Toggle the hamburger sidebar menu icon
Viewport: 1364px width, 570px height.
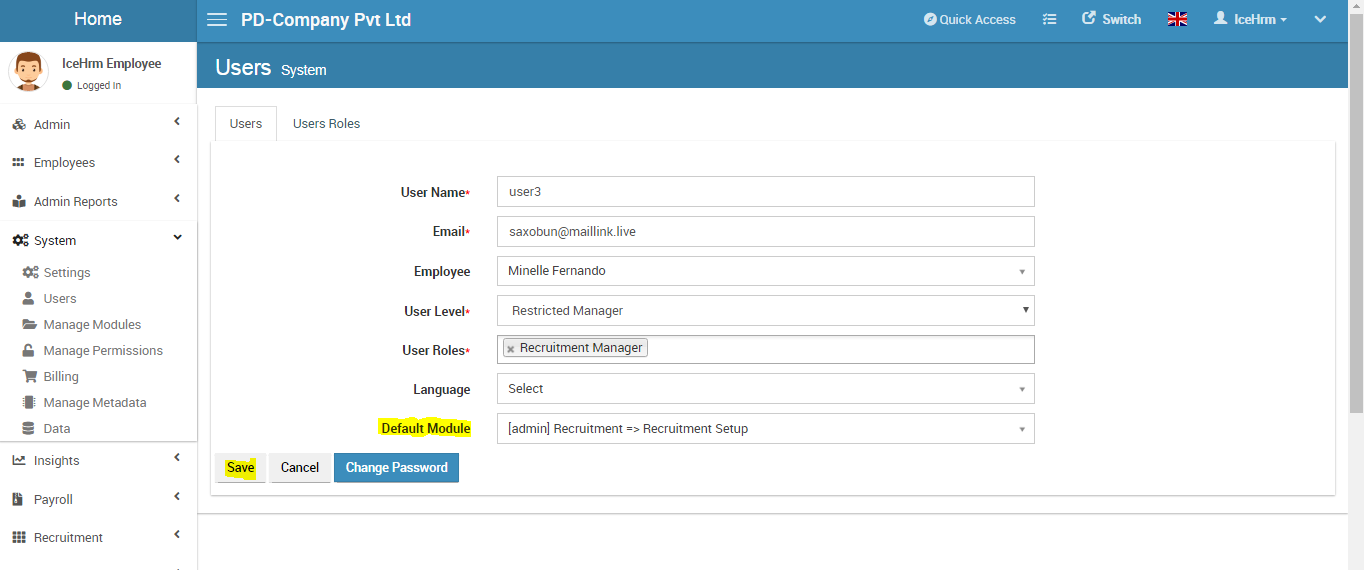[x=216, y=20]
